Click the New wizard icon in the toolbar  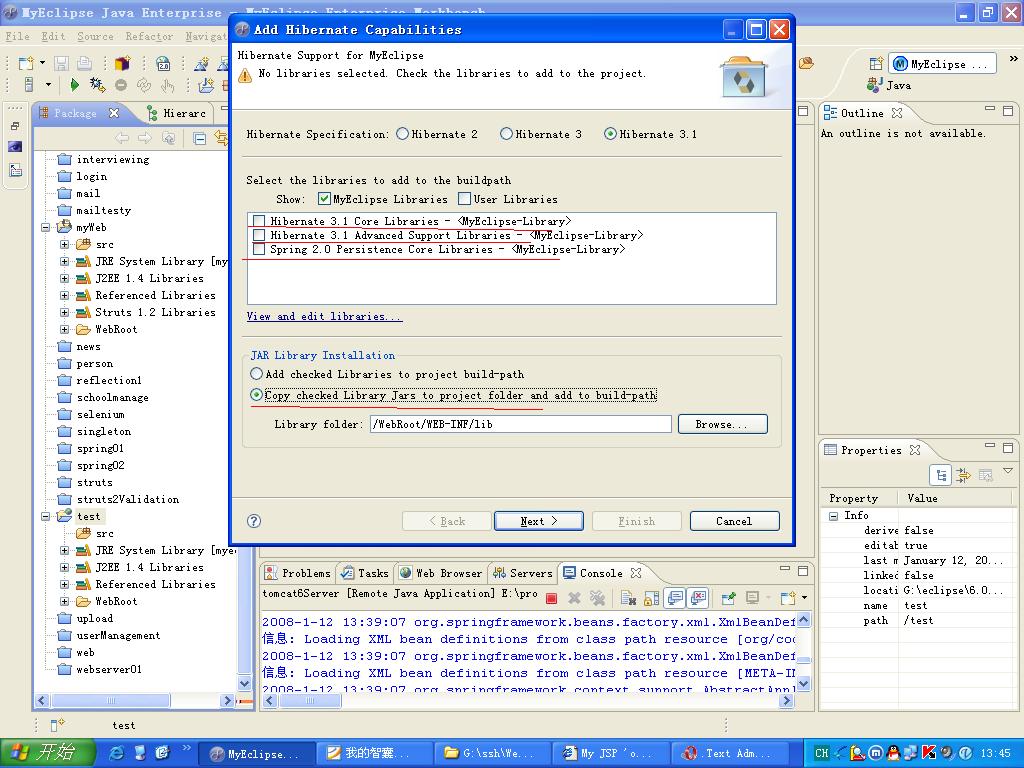[x=26, y=63]
